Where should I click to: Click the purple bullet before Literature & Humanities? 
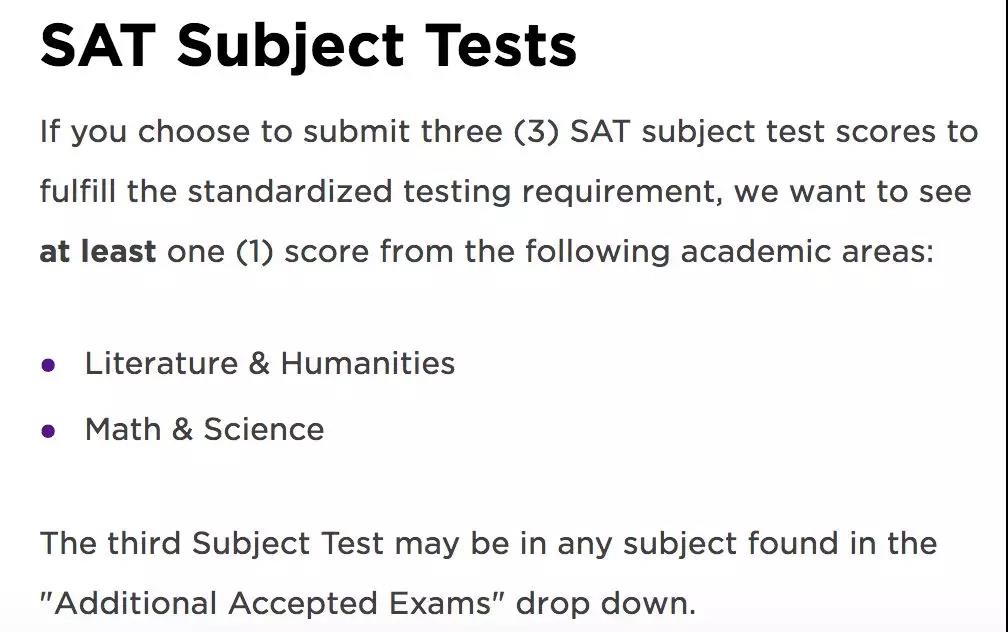pyautogui.click(x=48, y=365)
